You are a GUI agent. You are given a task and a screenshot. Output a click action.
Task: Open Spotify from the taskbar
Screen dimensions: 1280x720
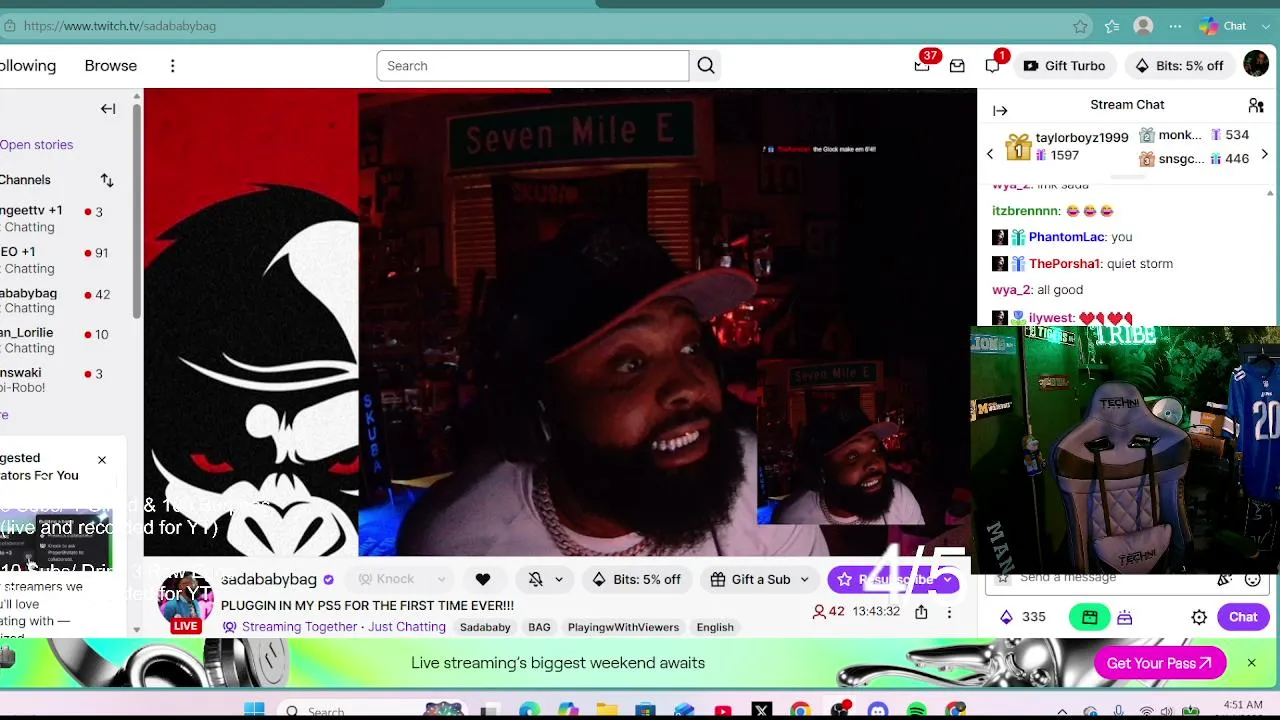917,711
